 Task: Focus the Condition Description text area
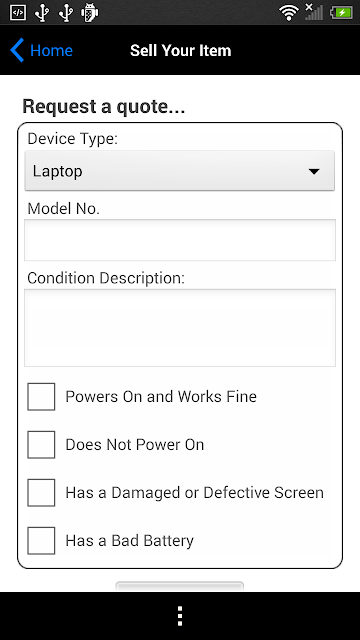point(180,328)
